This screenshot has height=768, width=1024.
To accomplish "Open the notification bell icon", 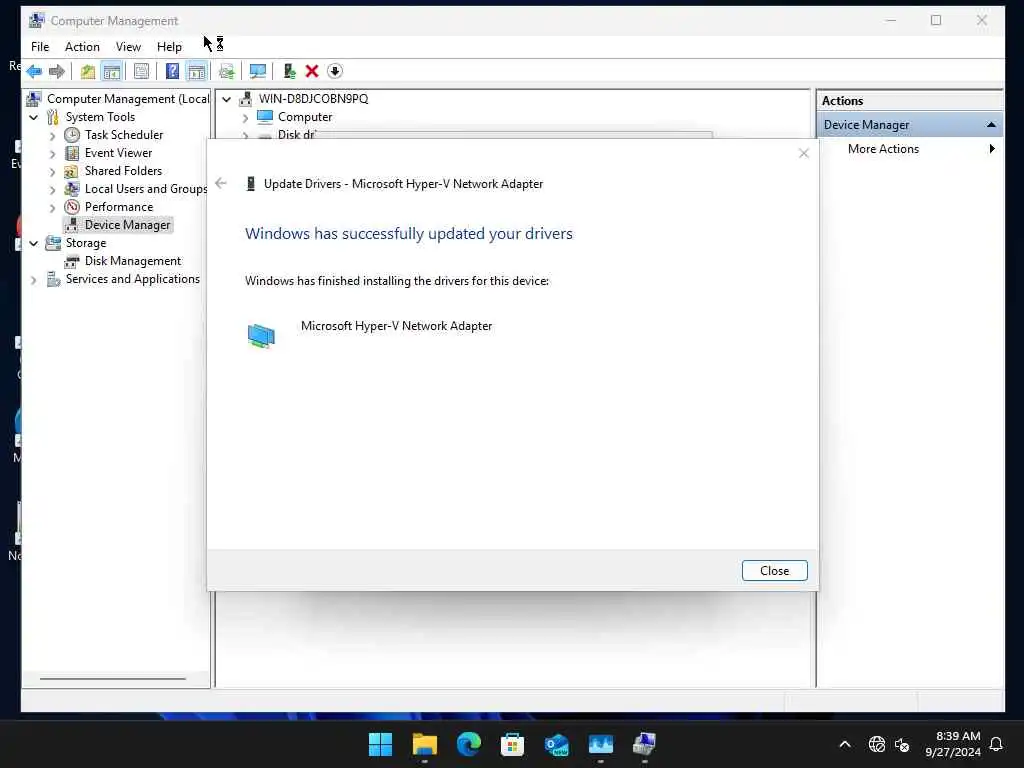I will (x=997, y=744).
